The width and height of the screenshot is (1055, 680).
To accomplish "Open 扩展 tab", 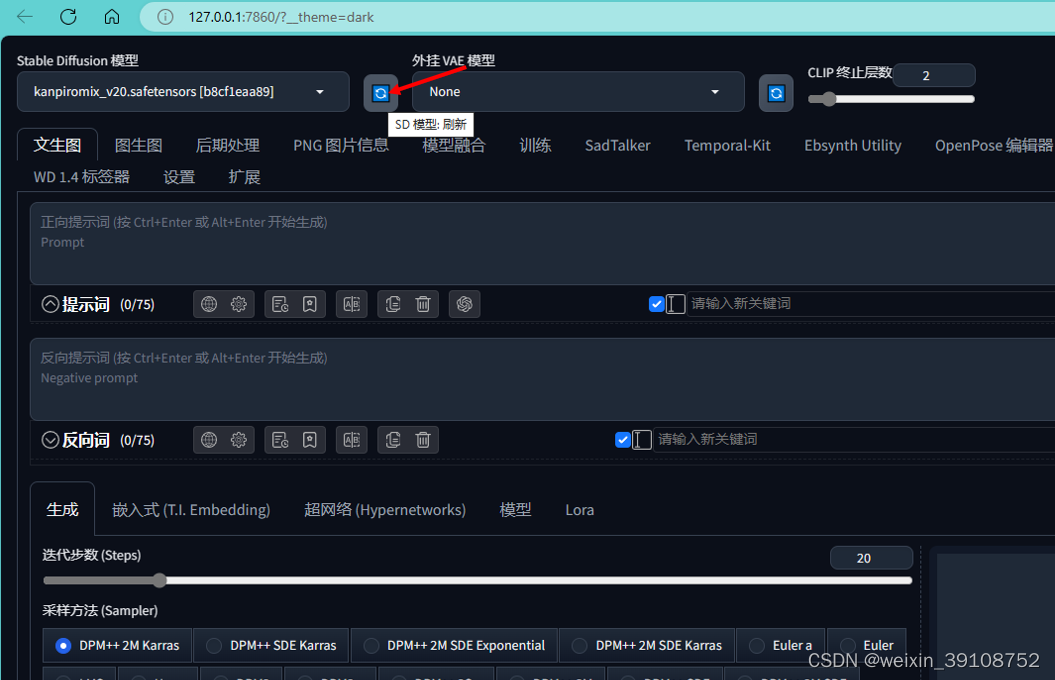I will coord(244,177).
